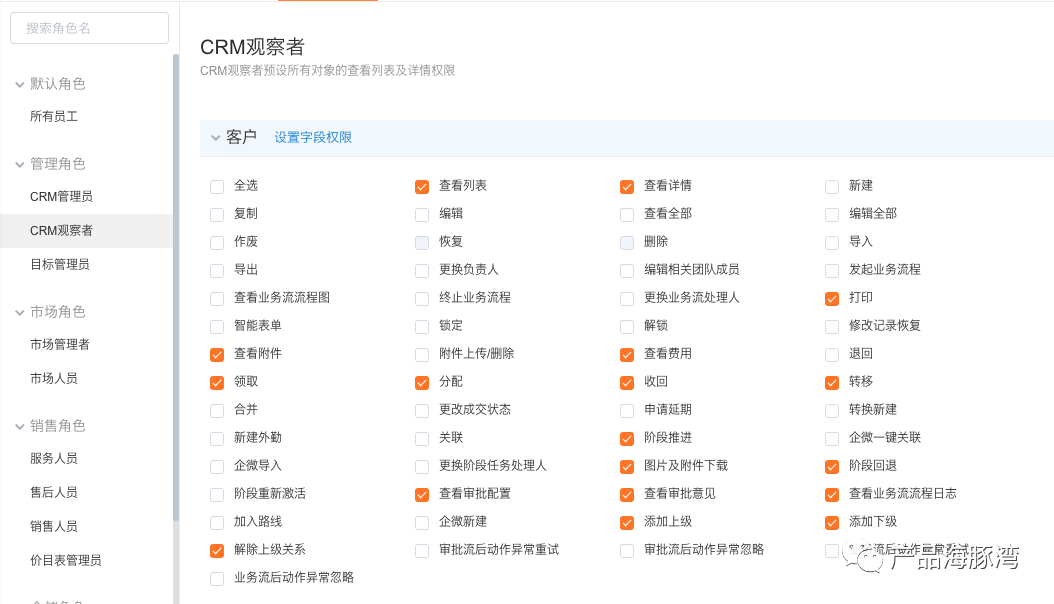Disable the 阶段推进 checkbox
The height and width of the screenshot is (604, 1054).
coord(626,439)
